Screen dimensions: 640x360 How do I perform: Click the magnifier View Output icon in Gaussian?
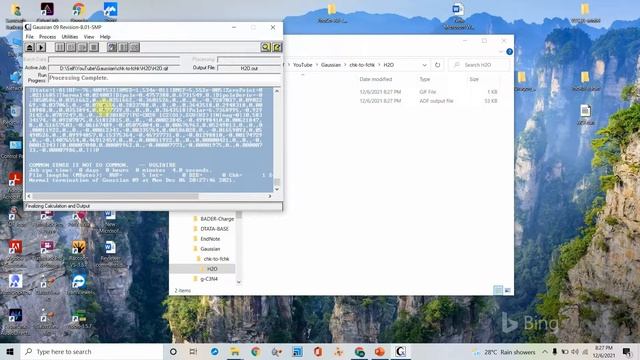click(266, 47)
